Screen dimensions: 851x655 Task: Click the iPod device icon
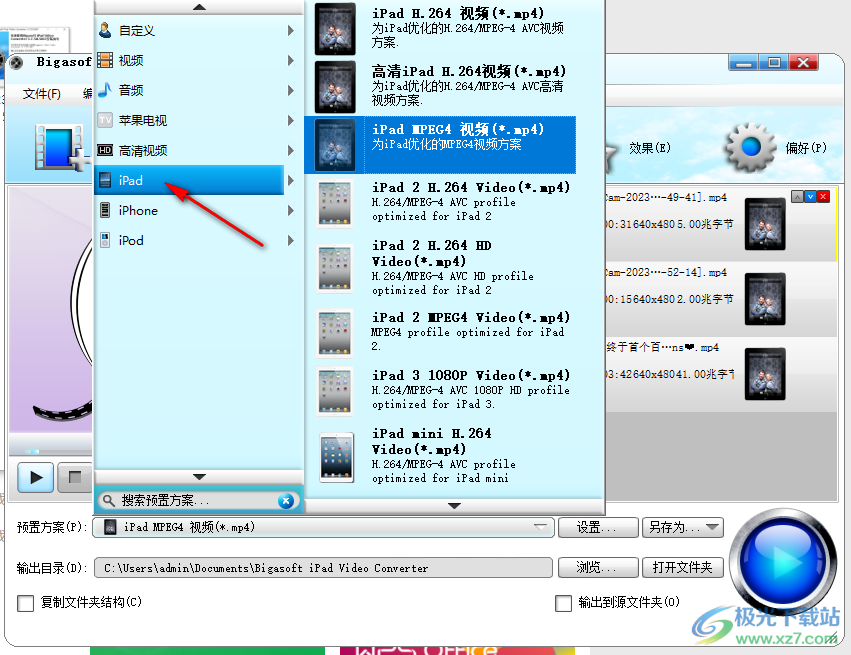tap(105, 240)
